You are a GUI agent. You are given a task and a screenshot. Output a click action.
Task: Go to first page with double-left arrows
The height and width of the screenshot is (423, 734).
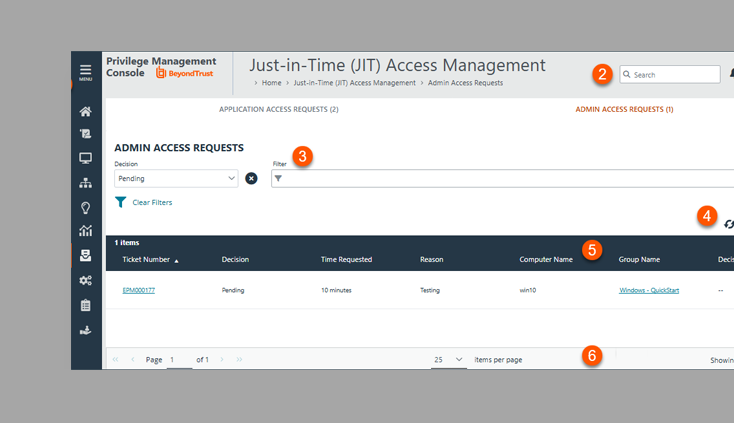tap(115, 359)
